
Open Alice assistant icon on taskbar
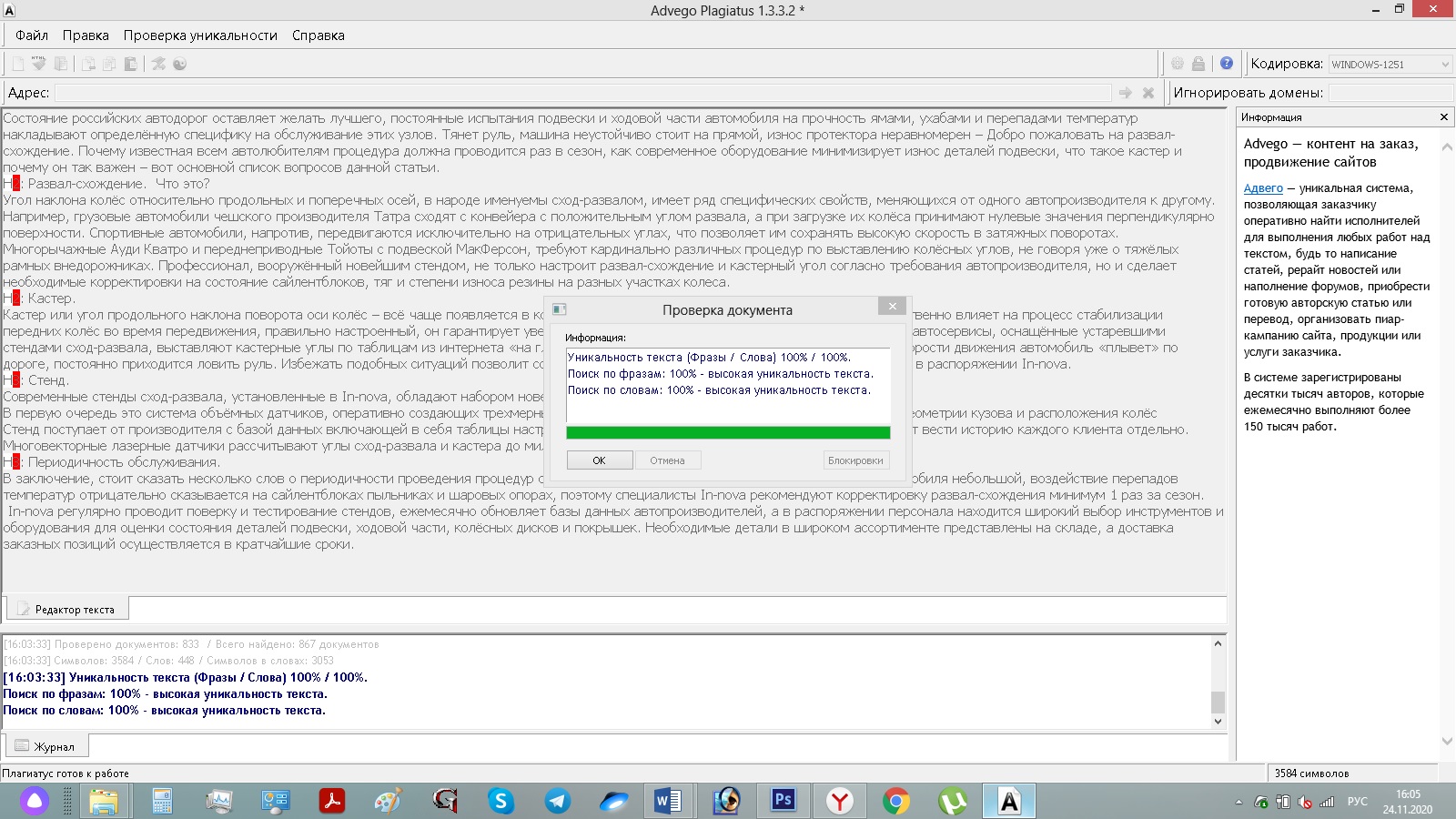coord(35,801)
